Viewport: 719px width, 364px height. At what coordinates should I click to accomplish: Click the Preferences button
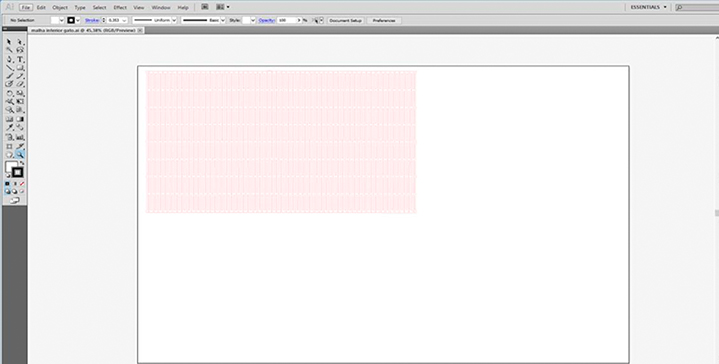coord(384,21)
